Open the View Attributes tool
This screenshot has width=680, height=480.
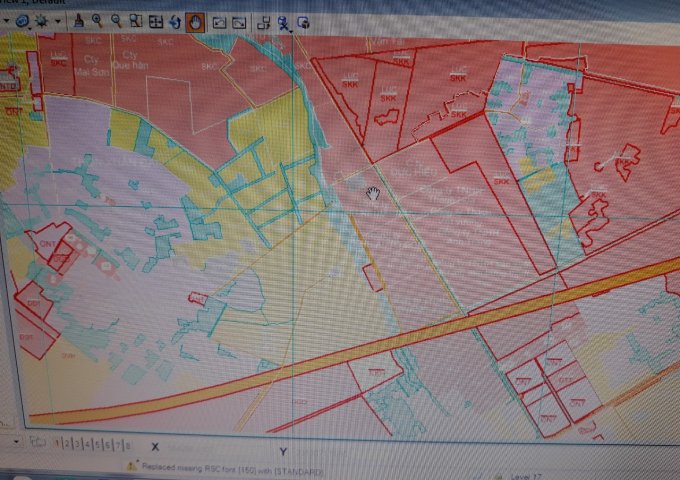pyautogui.click(x=22, y=20)
